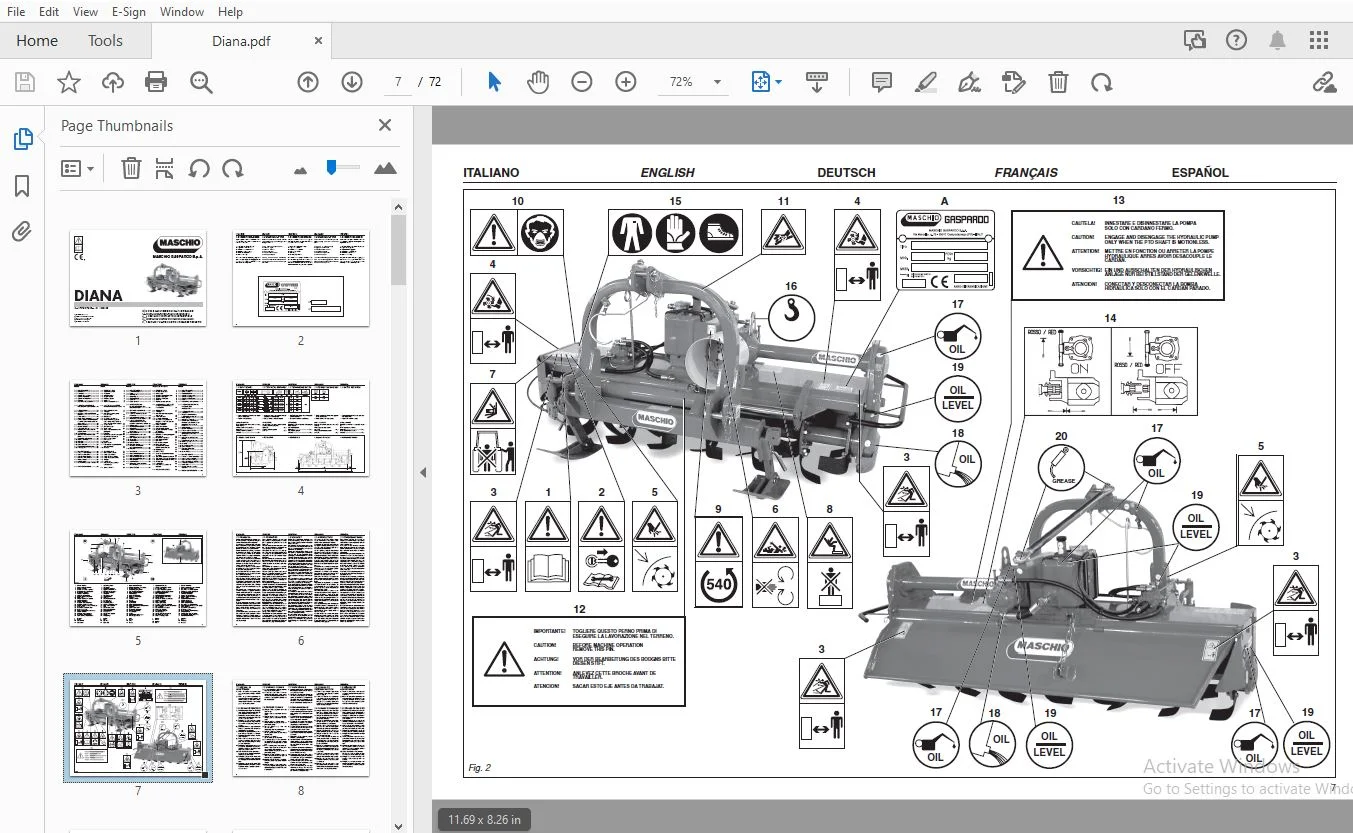Click the print pages icon in thumbnails panel

coord(165,168)
